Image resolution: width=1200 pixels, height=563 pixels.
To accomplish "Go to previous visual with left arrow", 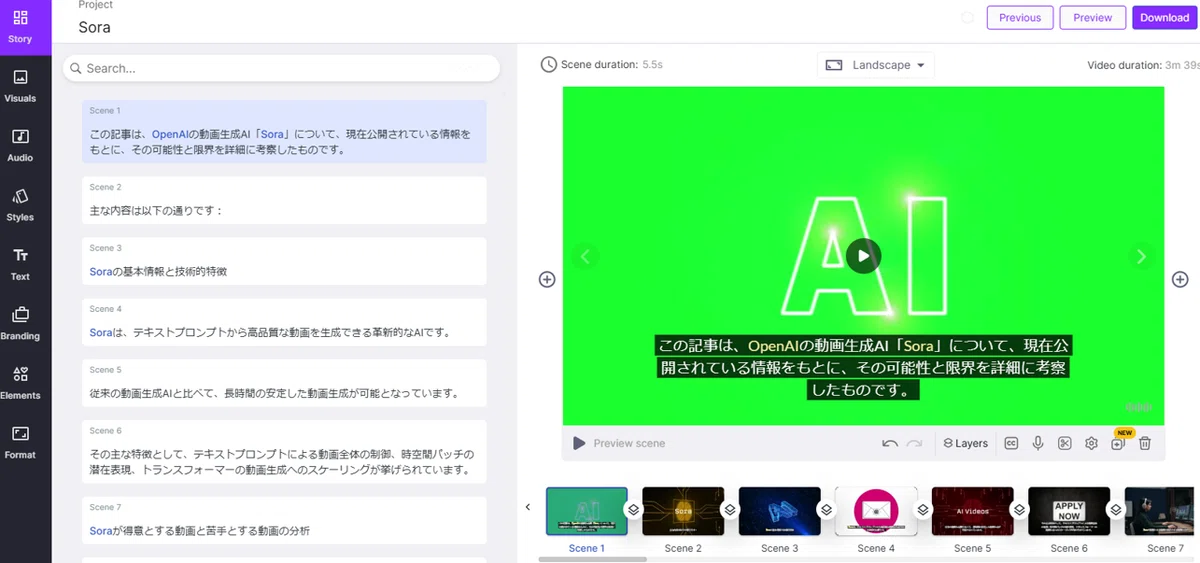I will [586, 256].
